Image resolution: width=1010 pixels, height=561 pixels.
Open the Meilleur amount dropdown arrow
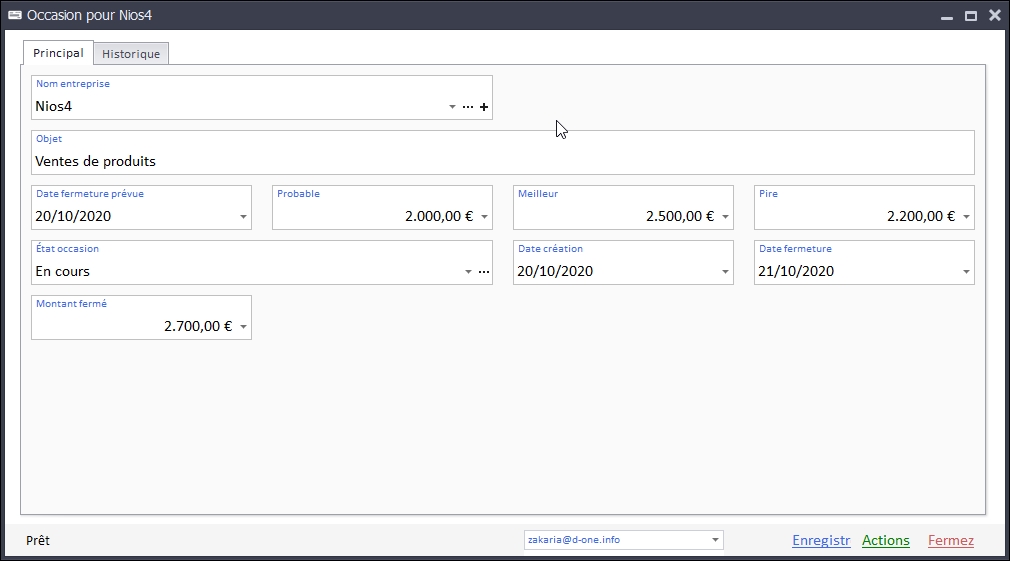(x=725, y=217)
